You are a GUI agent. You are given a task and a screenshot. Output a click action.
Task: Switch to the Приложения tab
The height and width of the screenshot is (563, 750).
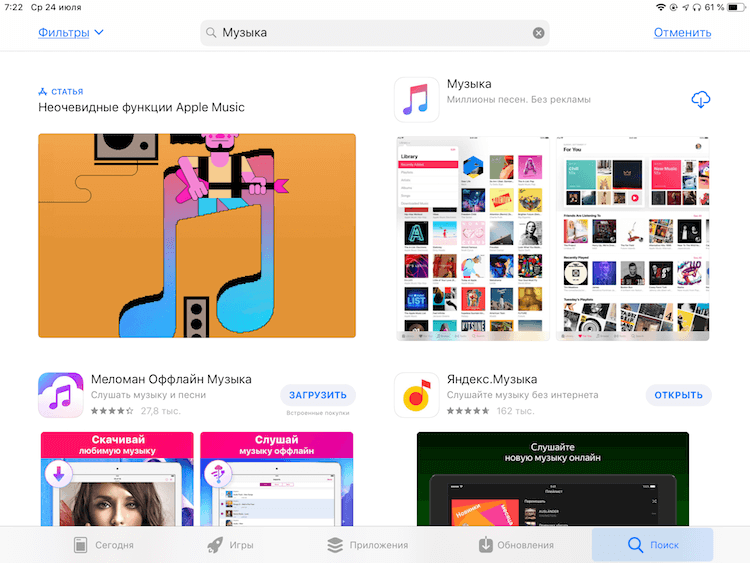(367, 545)
